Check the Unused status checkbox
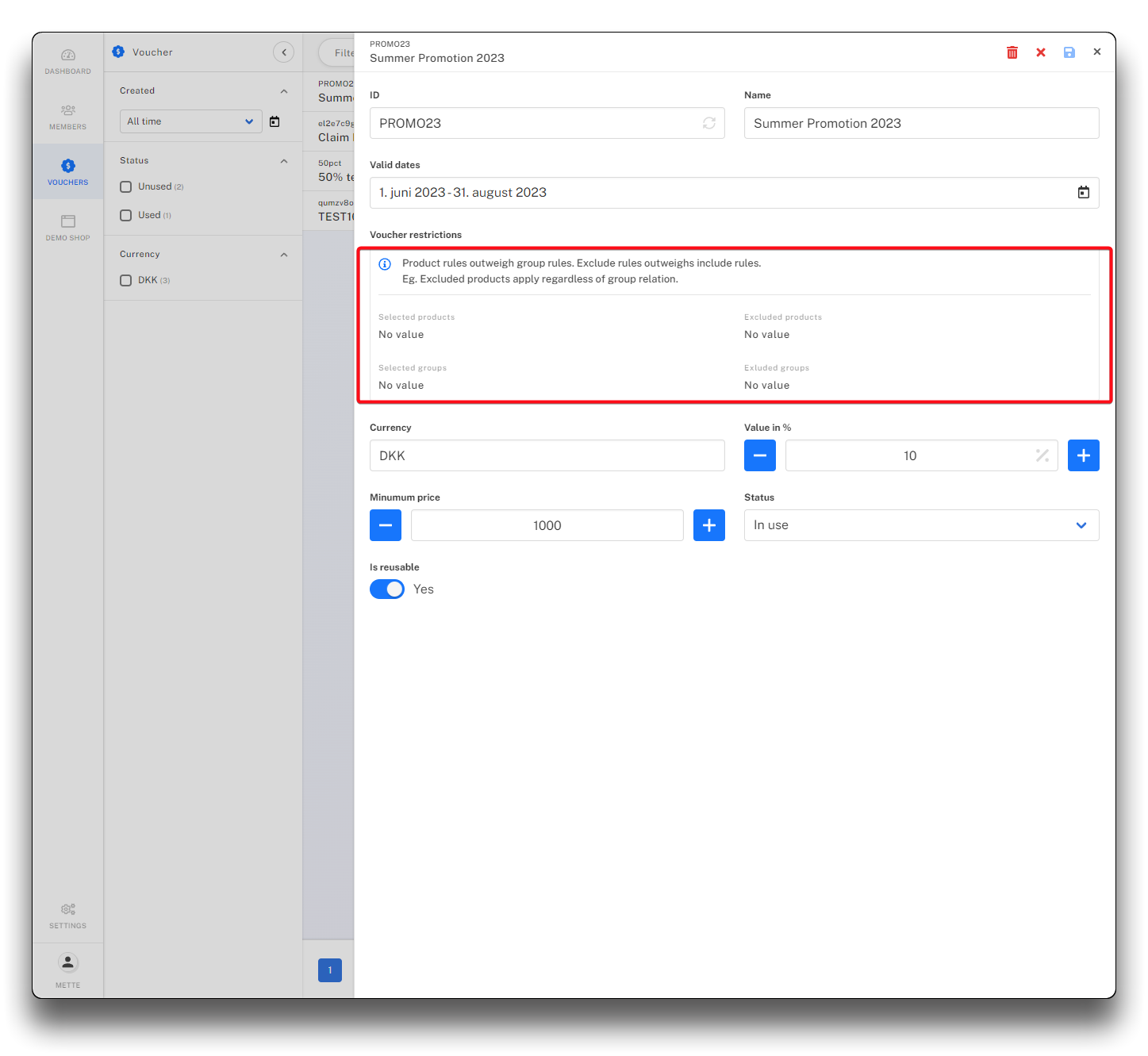The height and width of the screenshot is (1056, 1148). coord(126,187)
